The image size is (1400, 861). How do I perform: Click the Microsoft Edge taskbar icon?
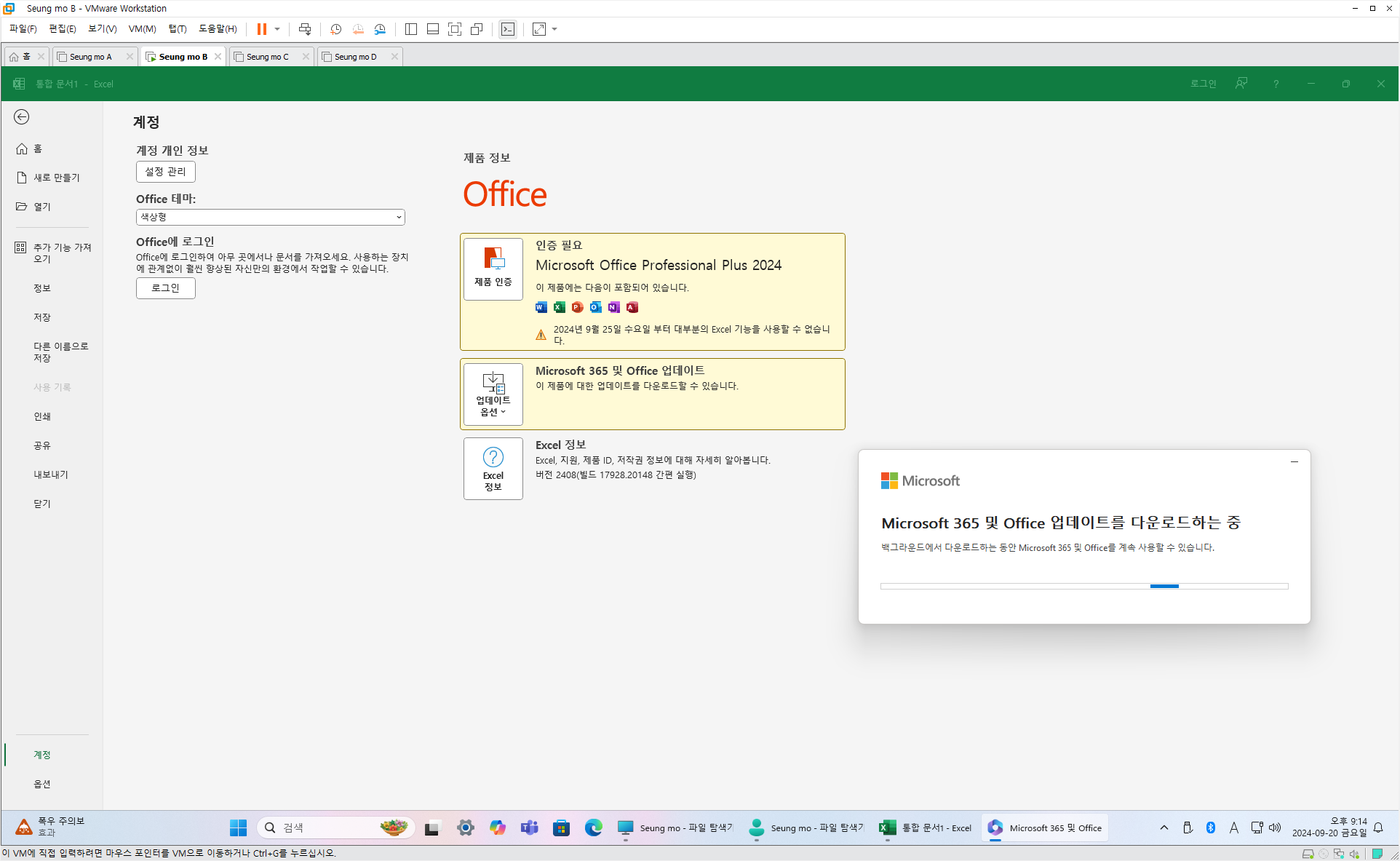593,828
